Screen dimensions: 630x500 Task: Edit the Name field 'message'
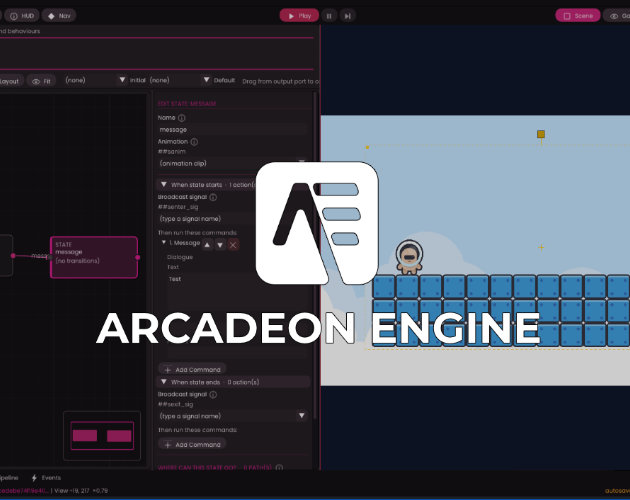point(232,129)
